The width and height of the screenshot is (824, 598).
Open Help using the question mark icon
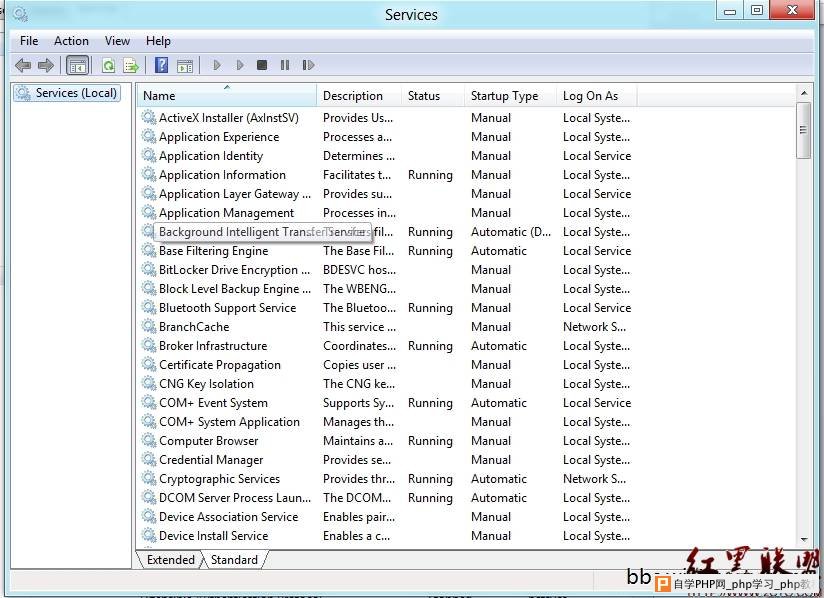click(161, 66)
